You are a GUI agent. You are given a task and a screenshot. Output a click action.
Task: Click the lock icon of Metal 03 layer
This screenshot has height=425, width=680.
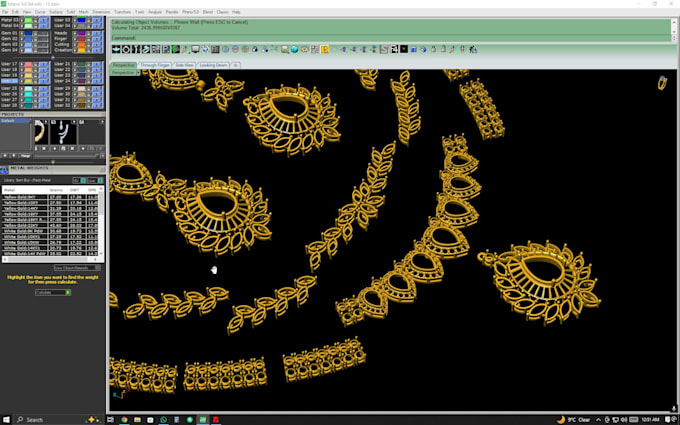(36, 20)
